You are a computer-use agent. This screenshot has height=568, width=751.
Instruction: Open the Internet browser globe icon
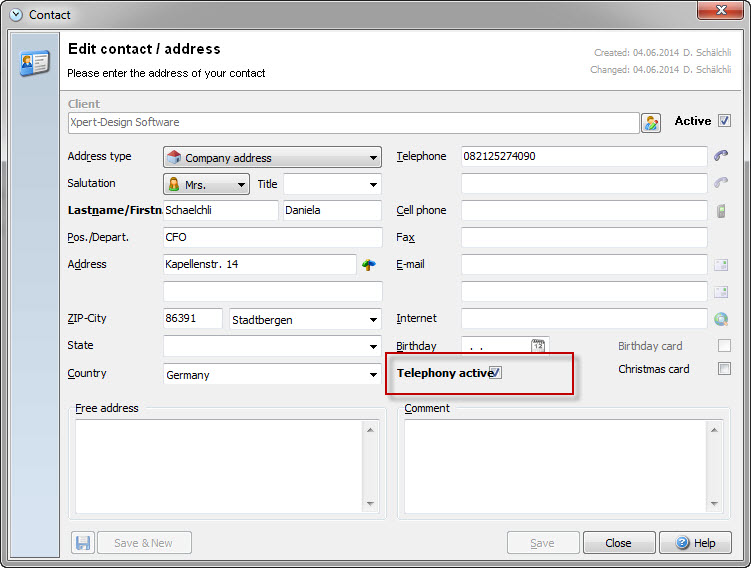721,319
